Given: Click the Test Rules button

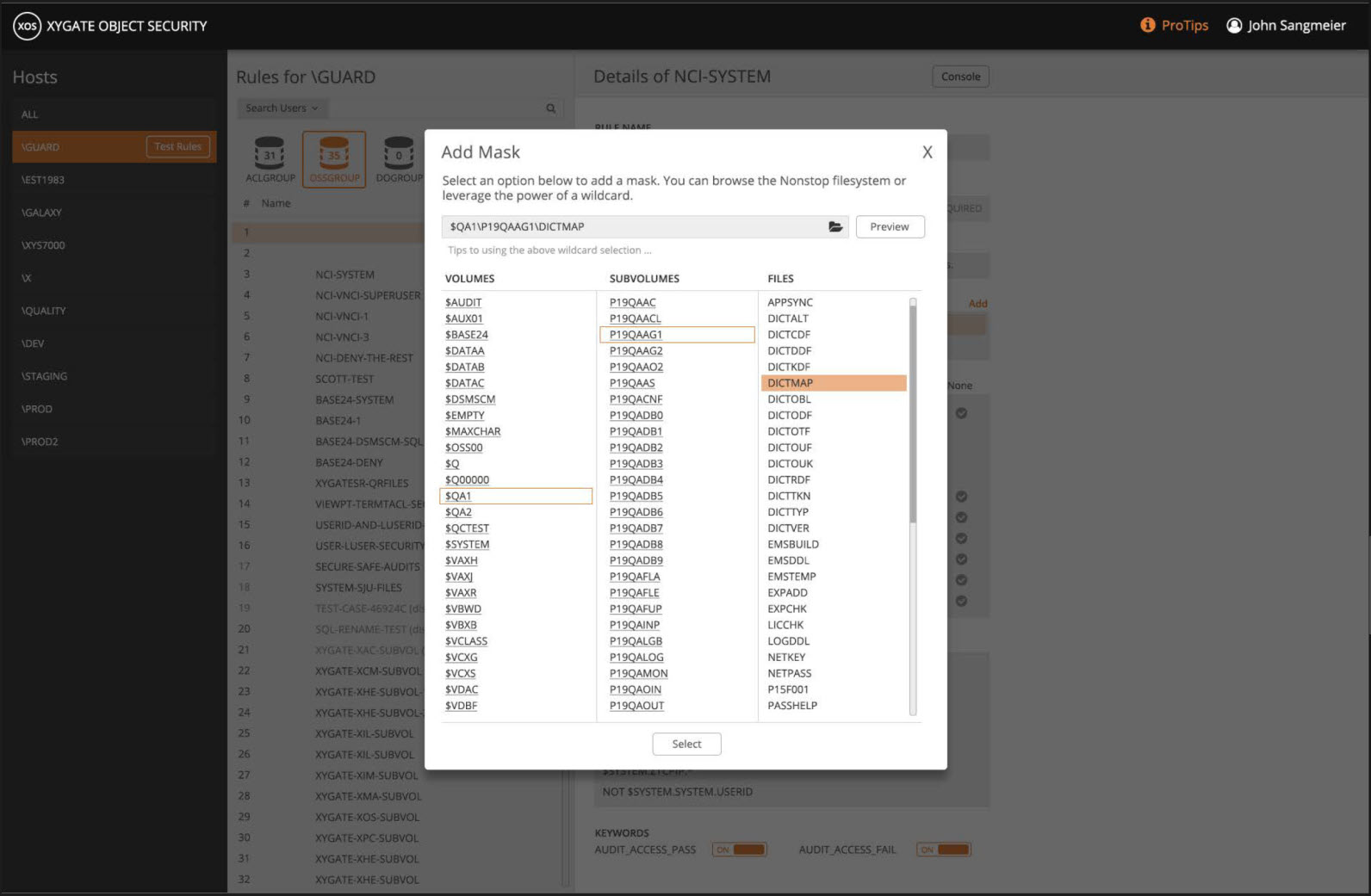Looking at the screenshot, I should tap(178, 147).
